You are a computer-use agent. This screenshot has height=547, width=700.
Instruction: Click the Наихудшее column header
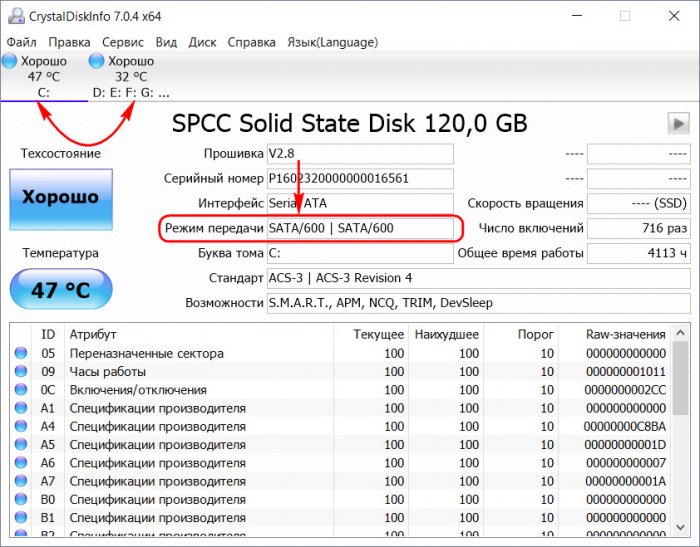(446, 334)
